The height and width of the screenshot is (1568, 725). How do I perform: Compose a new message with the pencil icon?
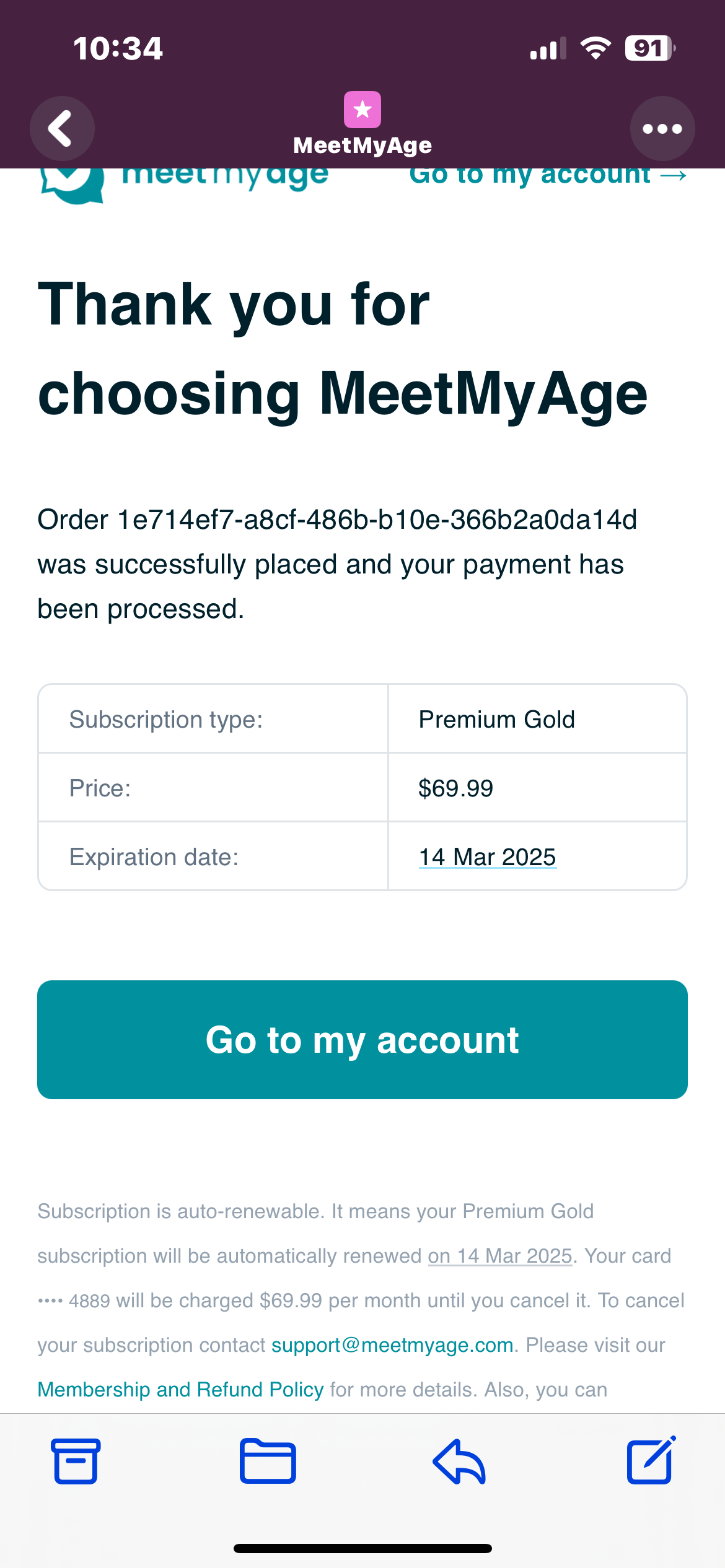(651, 1461)
